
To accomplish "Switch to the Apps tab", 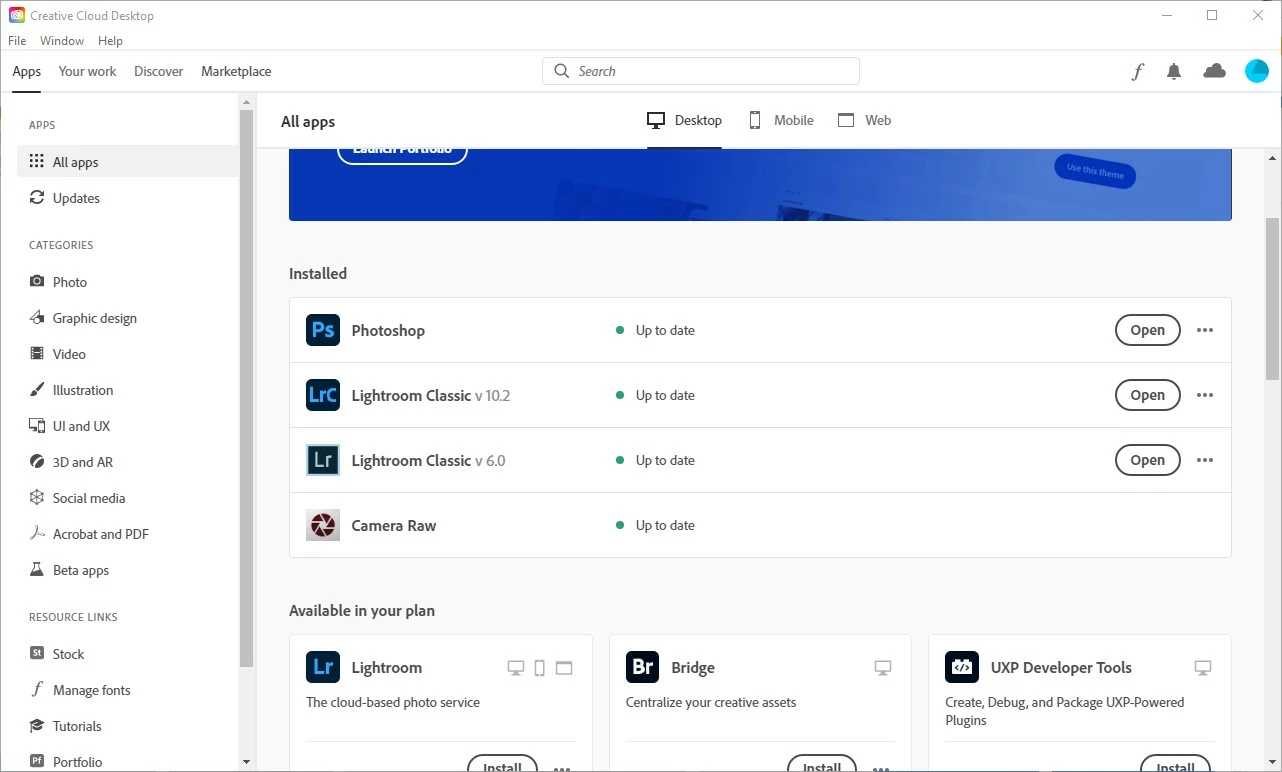I will (x=27, y=71).
